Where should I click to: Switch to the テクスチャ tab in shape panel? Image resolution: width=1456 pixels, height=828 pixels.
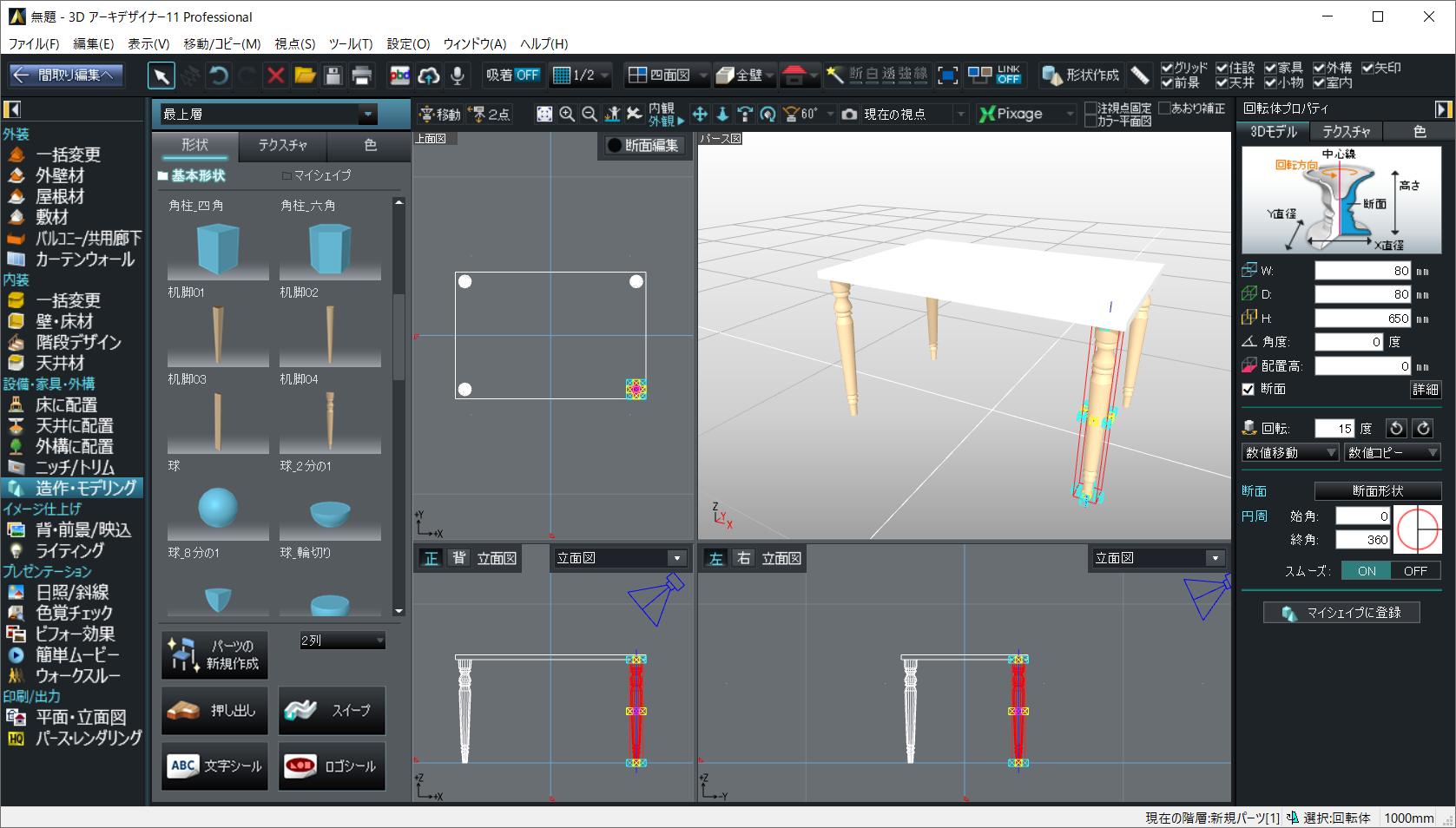pyautogui.click(x=282, y=145)
